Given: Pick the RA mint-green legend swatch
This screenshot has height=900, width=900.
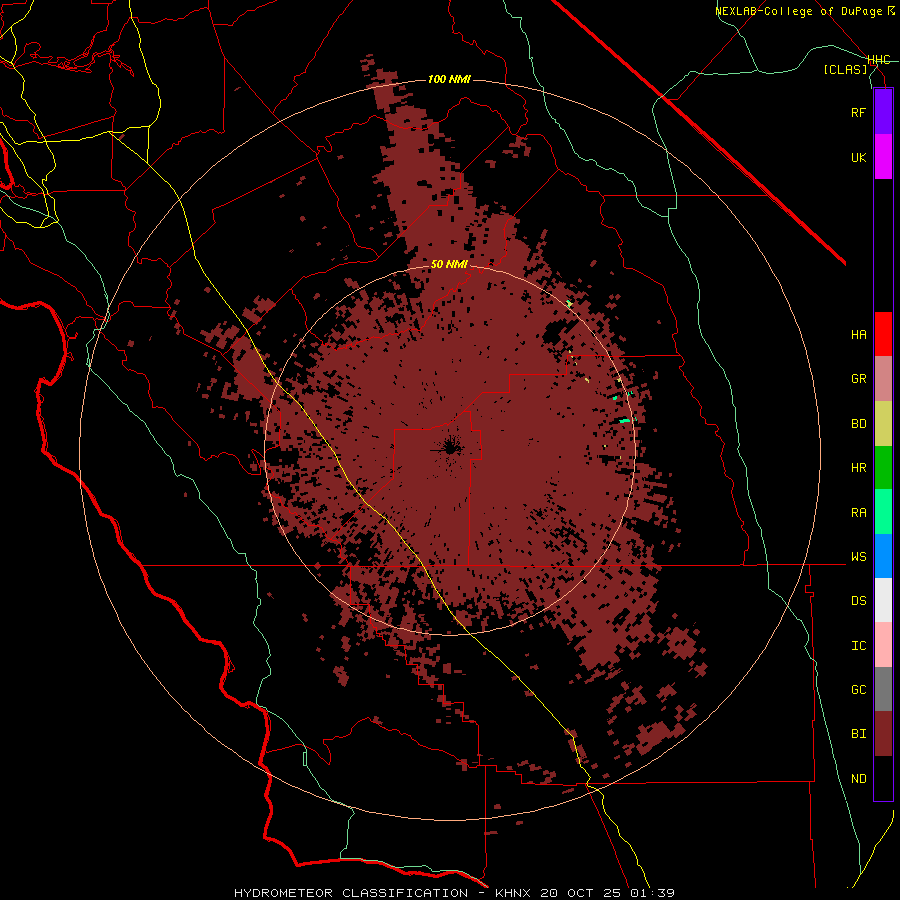Looking at the screenshot, I should [883, 512].
